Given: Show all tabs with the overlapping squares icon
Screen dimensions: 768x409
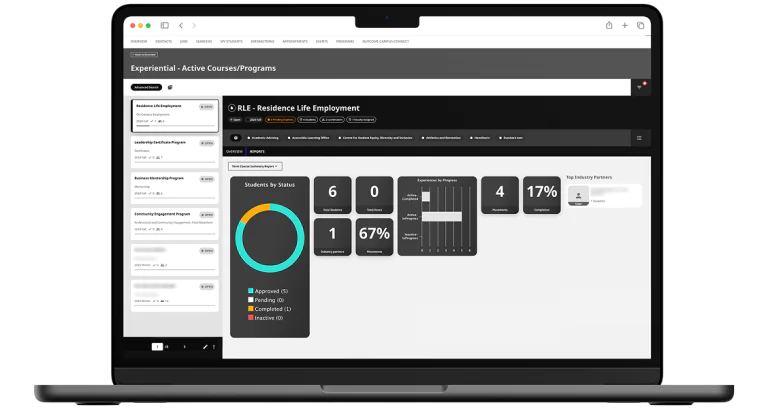Looking at the screenshot, I should coord(640,25).
